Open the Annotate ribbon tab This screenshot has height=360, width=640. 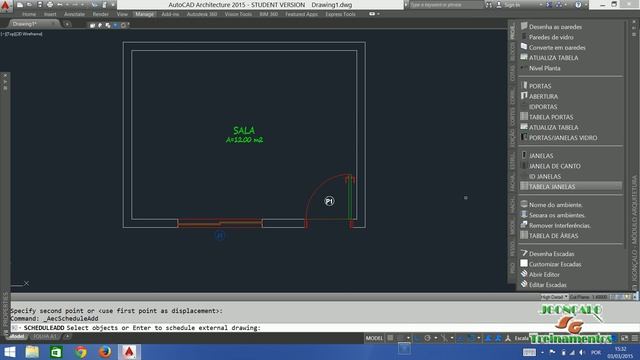(74, 14)
